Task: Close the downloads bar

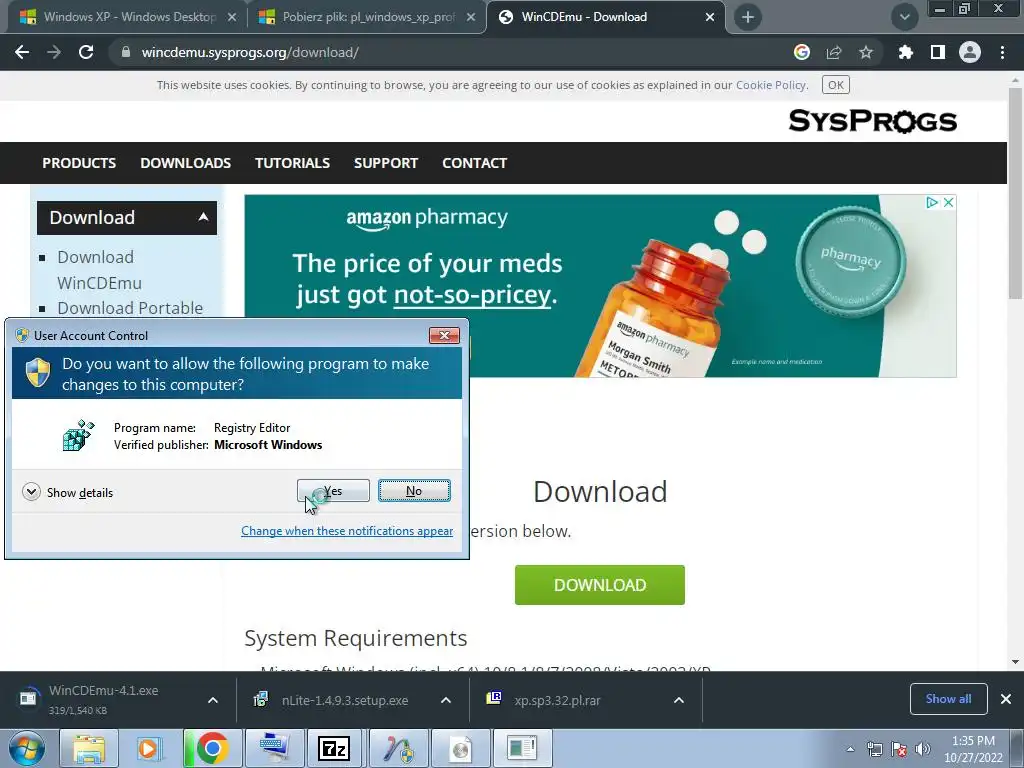Action: point(1006,699)
